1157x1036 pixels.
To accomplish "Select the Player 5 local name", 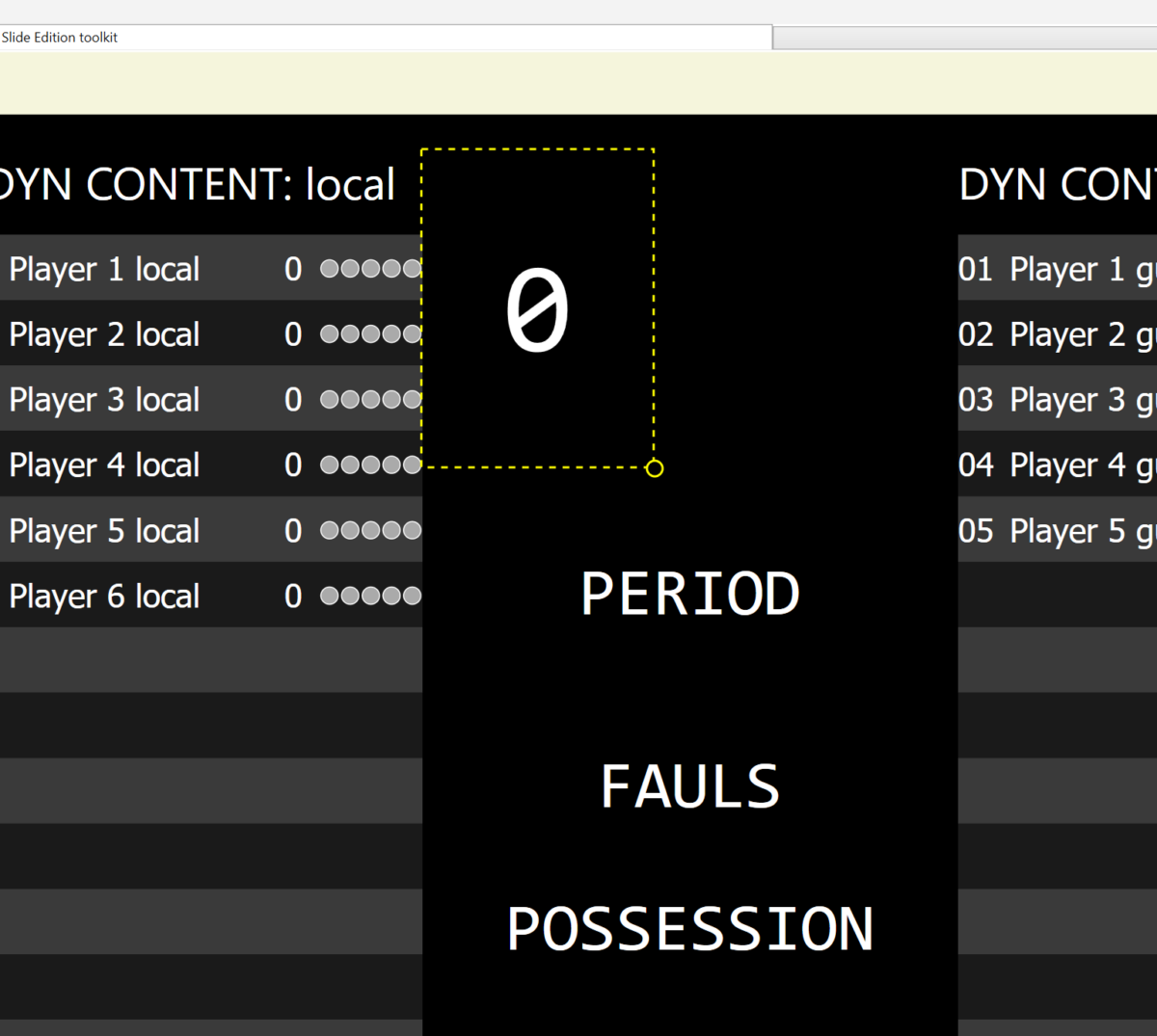I will (x=104, y=531).
